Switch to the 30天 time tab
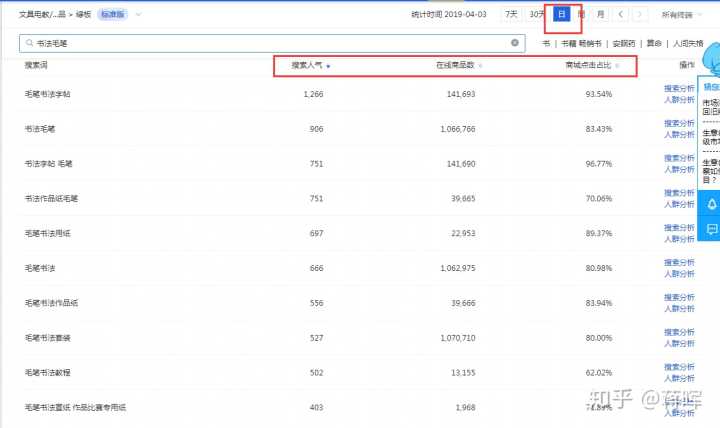The image size is (720, 428). point(537,15)
